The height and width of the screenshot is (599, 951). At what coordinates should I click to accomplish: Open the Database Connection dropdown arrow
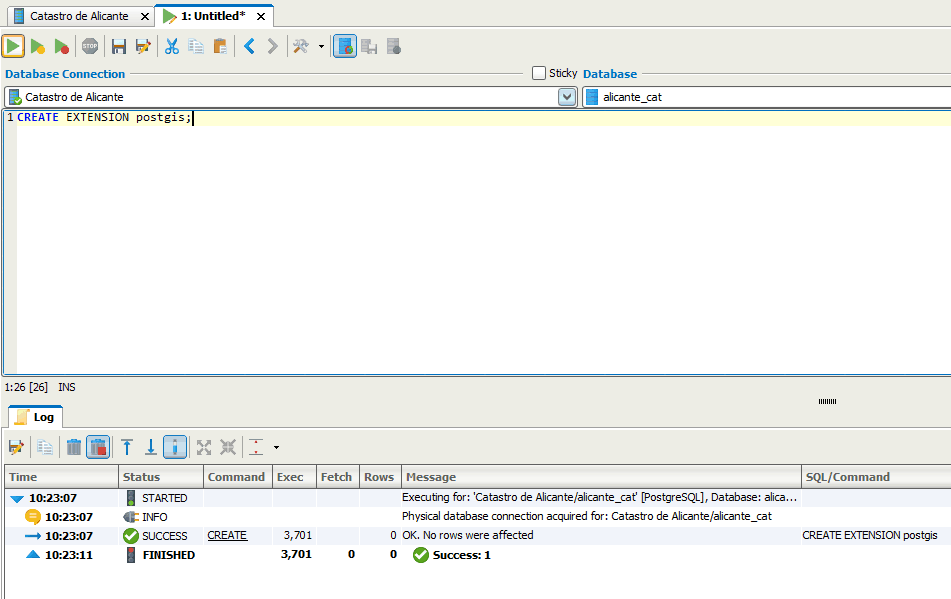pos(566,97)
